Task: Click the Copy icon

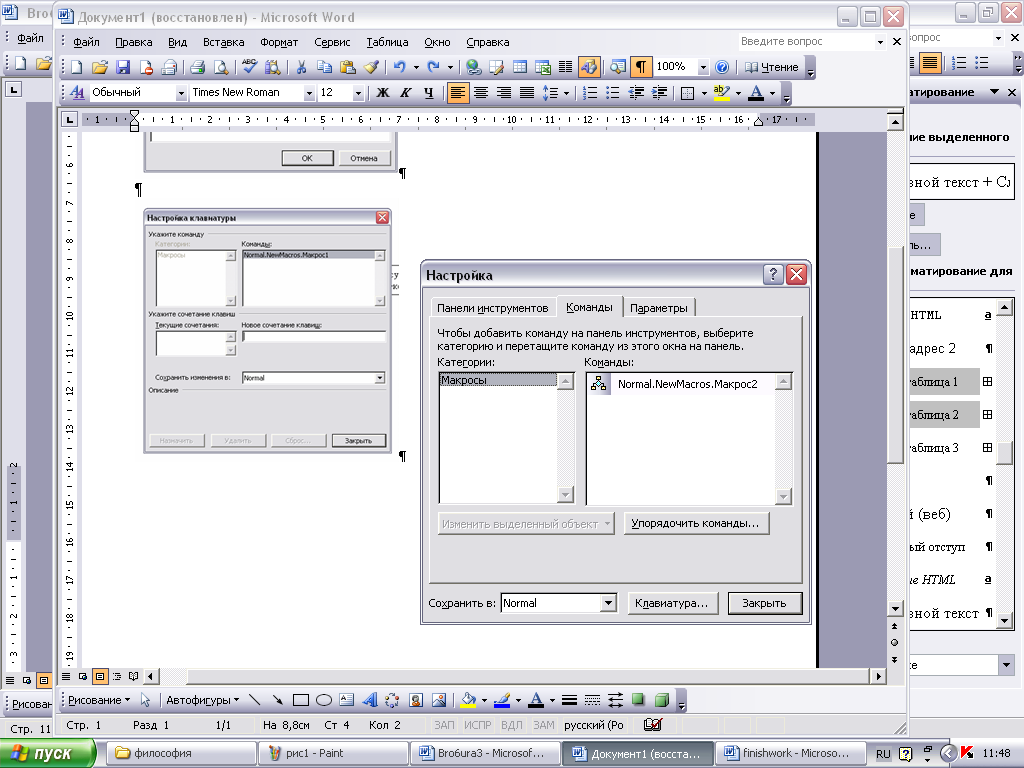Action: [324, 67]
